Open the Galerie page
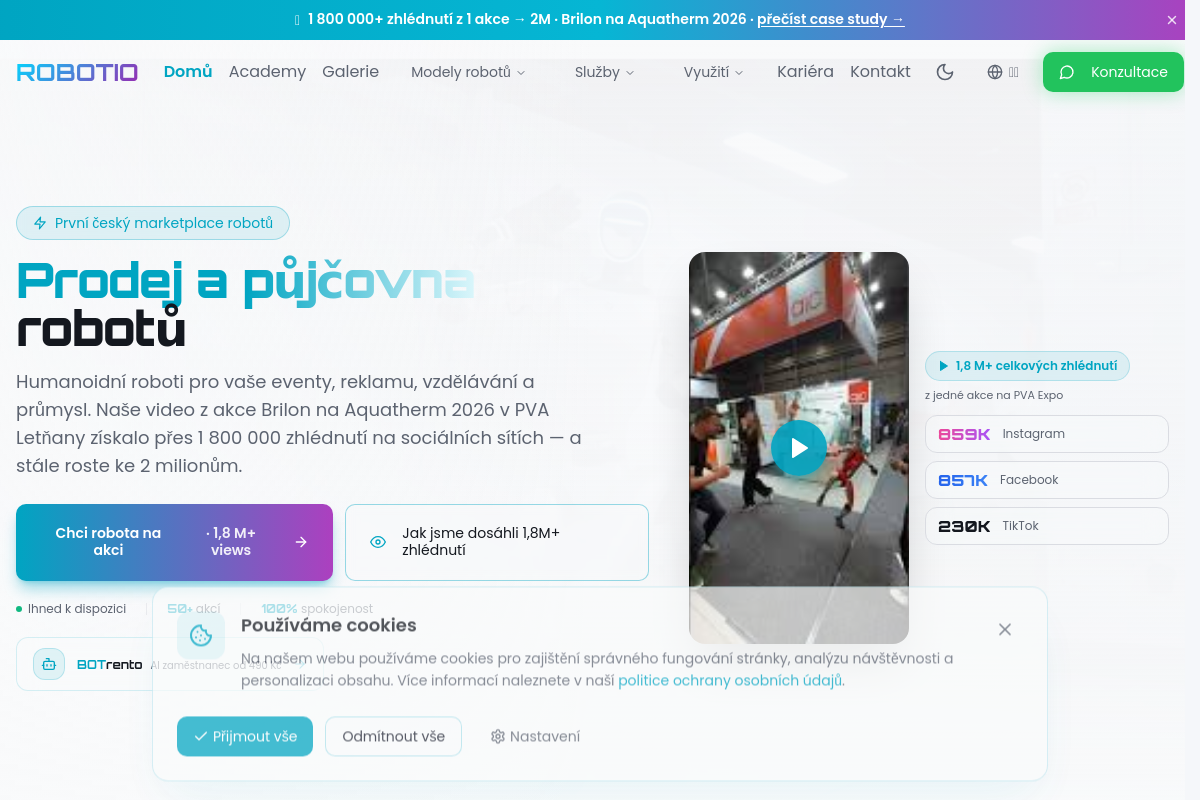 [x=350, y=72]
